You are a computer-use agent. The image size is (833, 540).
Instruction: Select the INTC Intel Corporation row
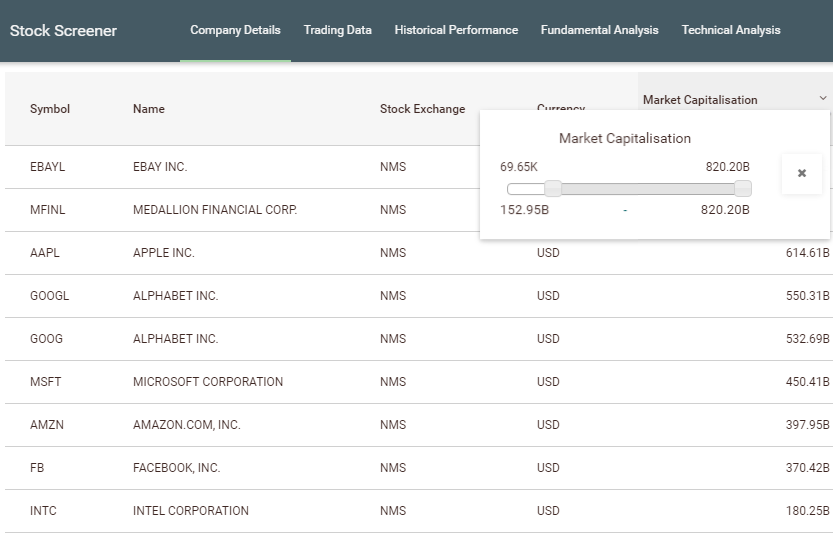pos(419,511)
